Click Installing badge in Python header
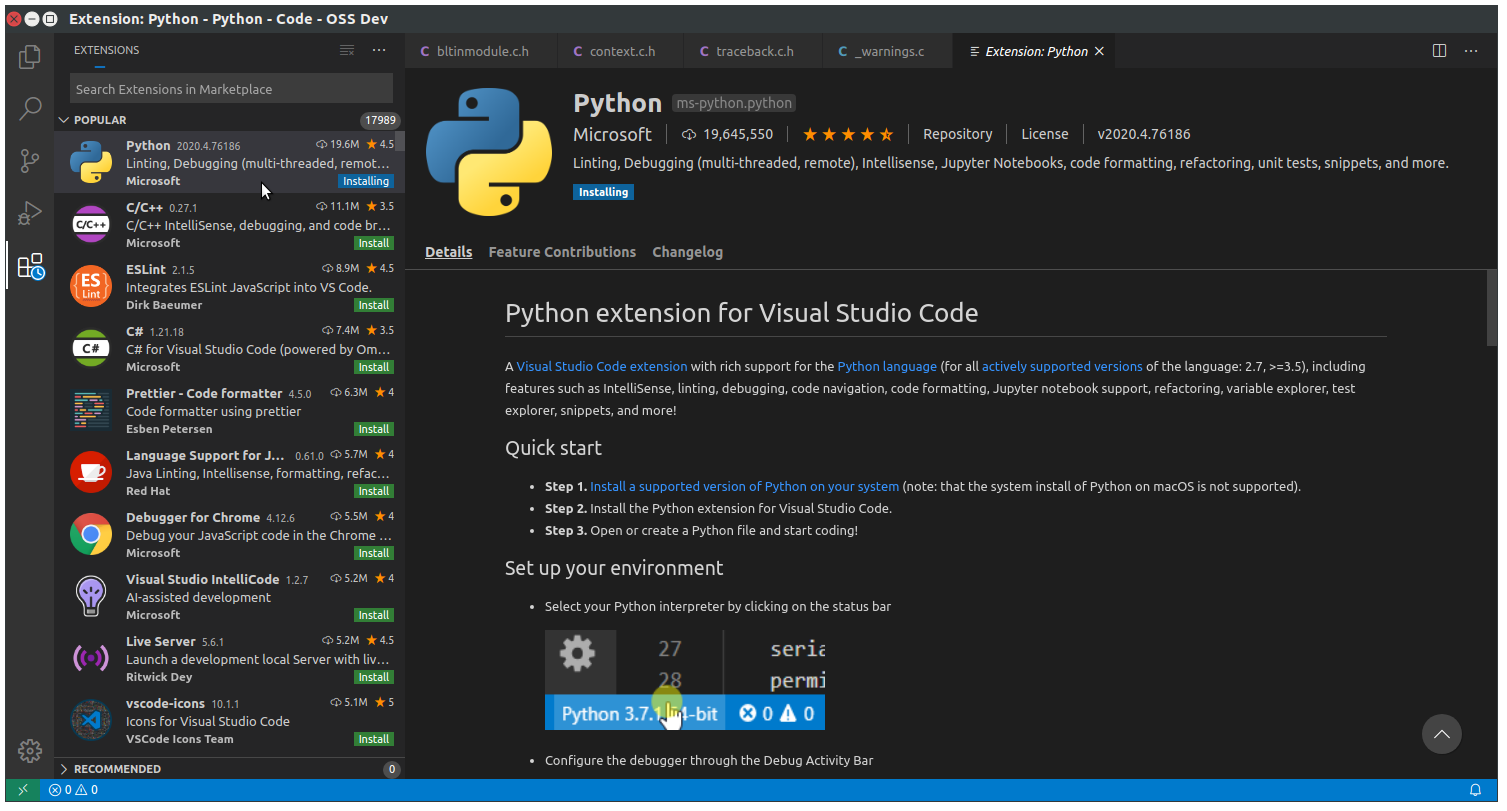Image resolution: width=1507 pixels, height=811 pixels. coord(604,192)
